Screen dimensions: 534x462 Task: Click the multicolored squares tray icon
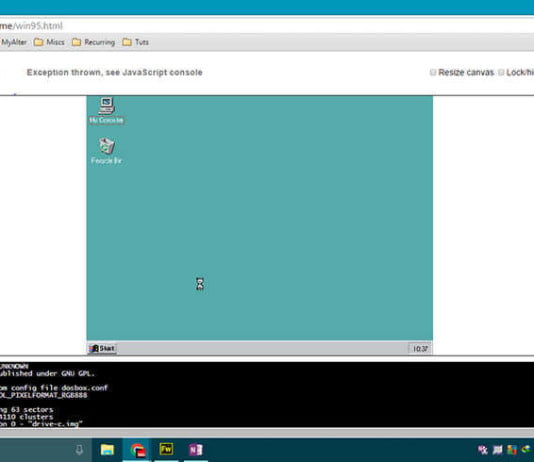(x=512, y=450)
